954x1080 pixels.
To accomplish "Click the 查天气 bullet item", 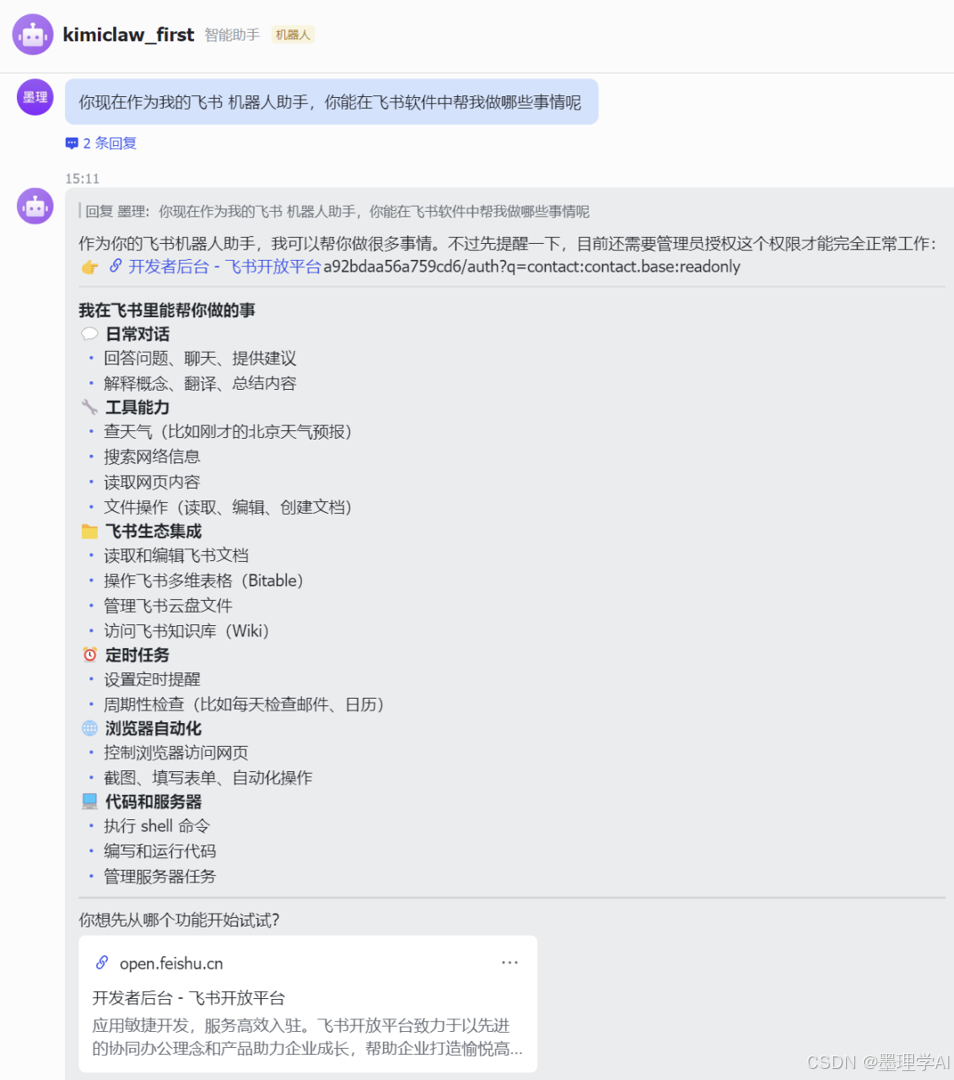I will 229,432.
